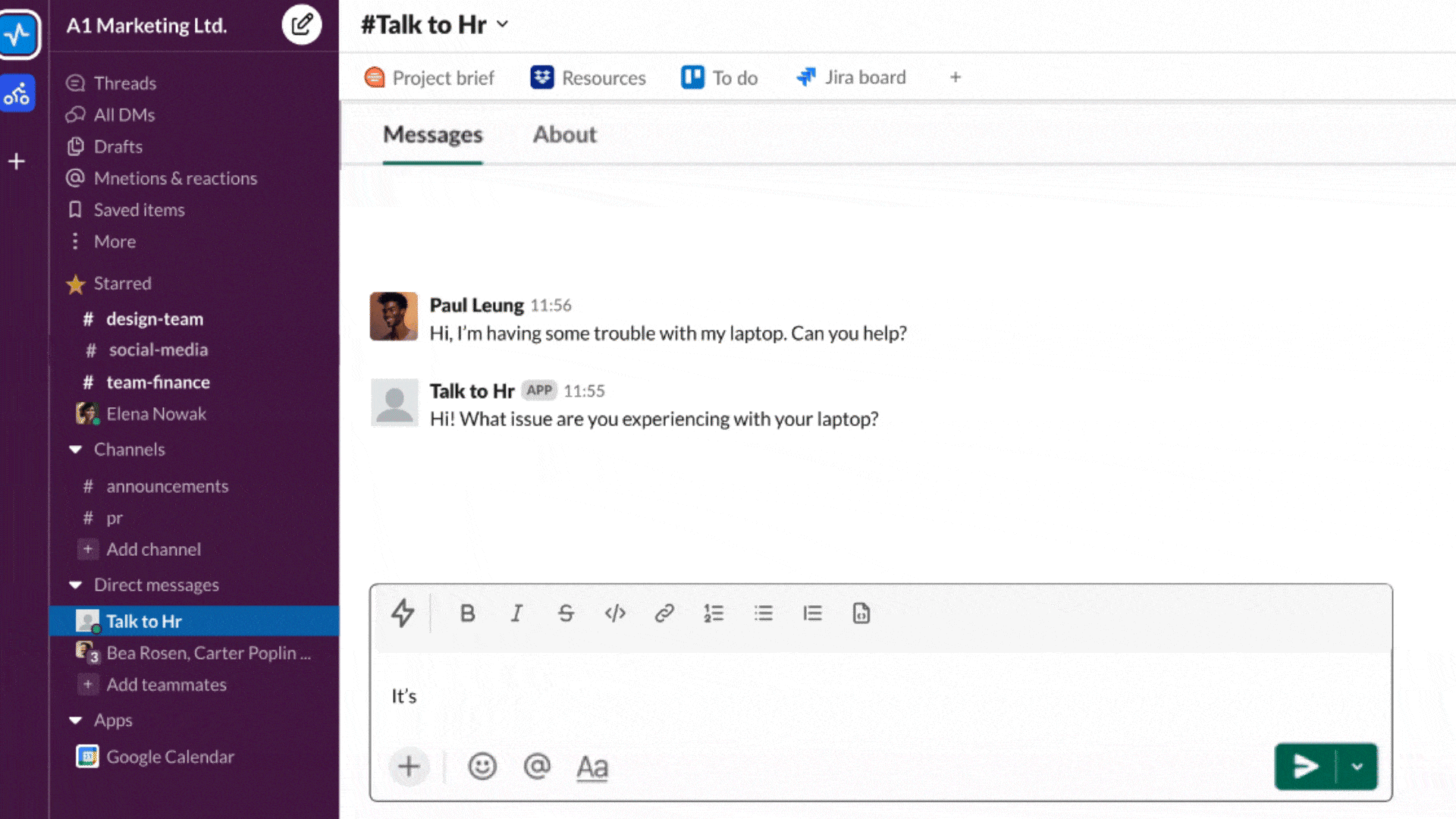Create an ordered list
1456x819 pixels.
click(x=714, y=613)
